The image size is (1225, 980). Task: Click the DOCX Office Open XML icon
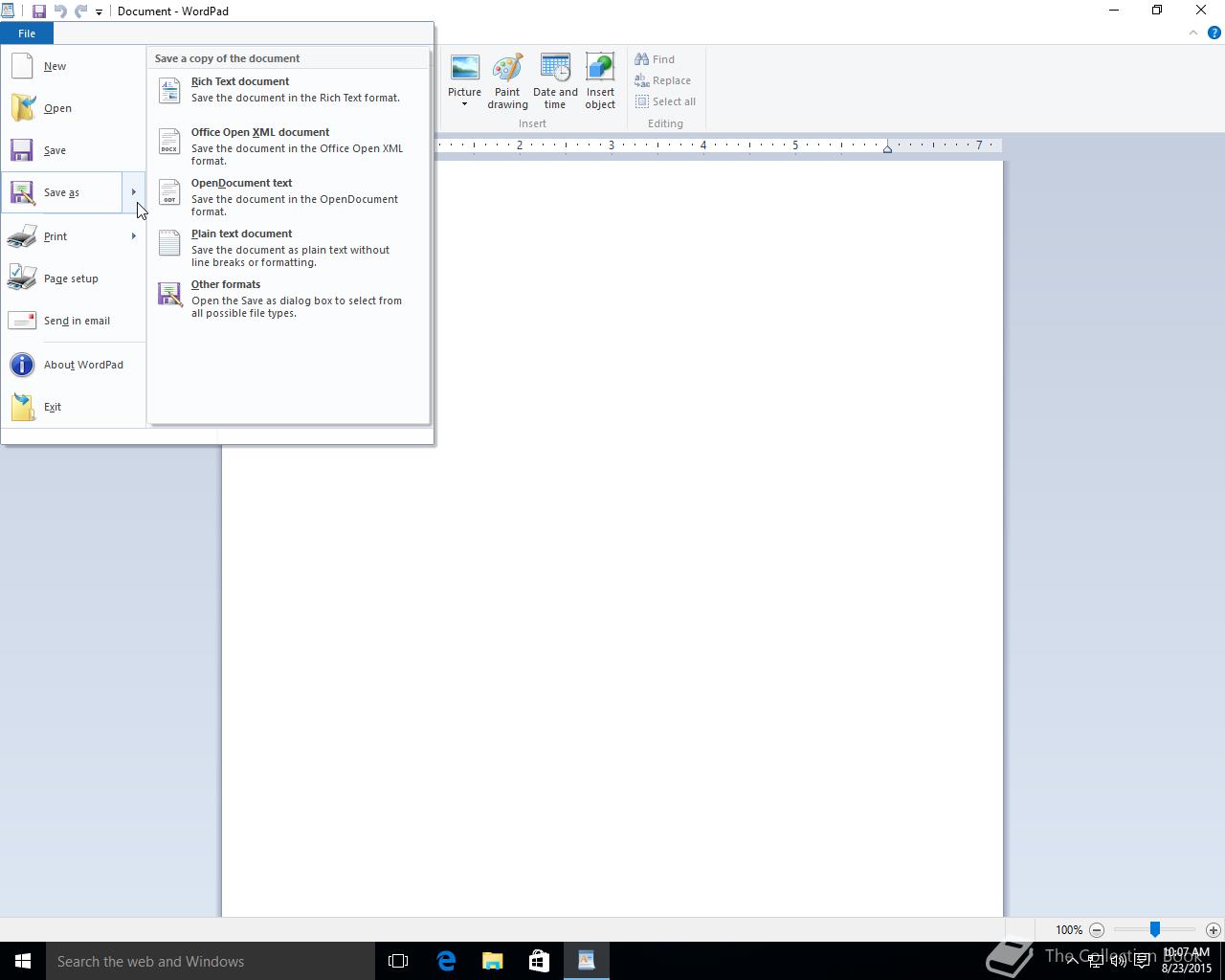point(169,141)
